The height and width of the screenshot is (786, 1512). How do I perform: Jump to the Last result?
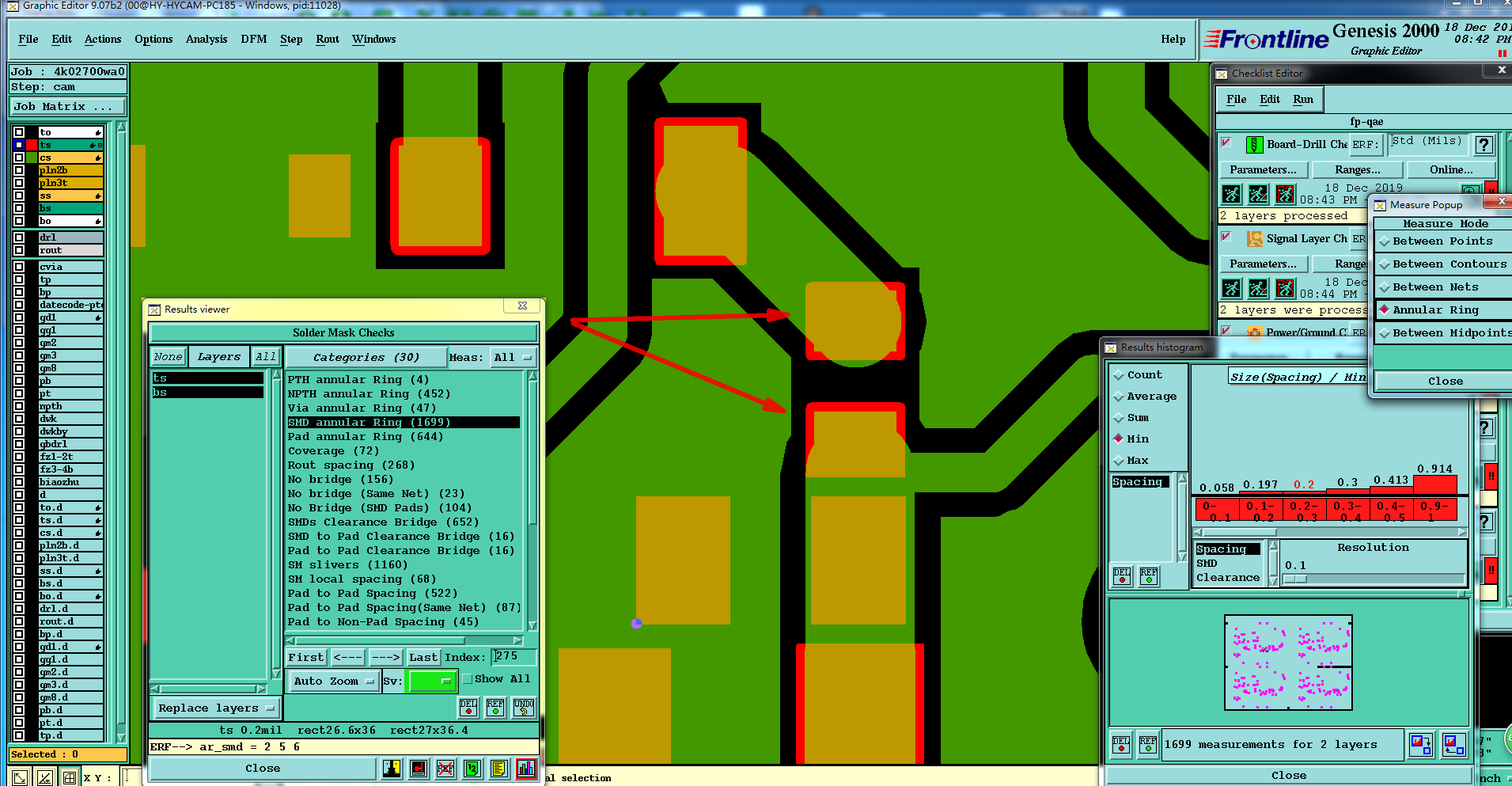pos(423,658)
